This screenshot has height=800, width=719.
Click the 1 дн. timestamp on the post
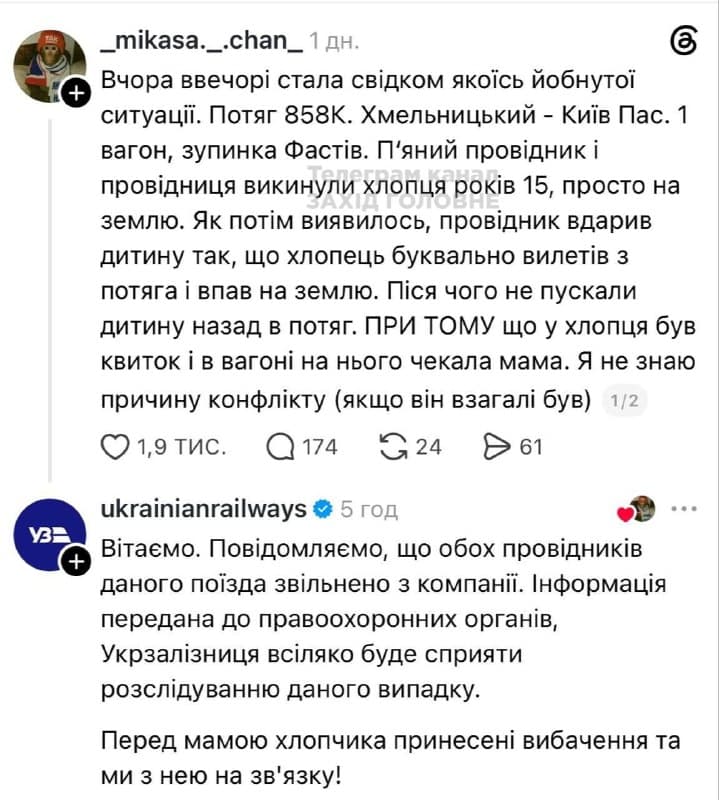pyautogui.click(x=335, y=42)
